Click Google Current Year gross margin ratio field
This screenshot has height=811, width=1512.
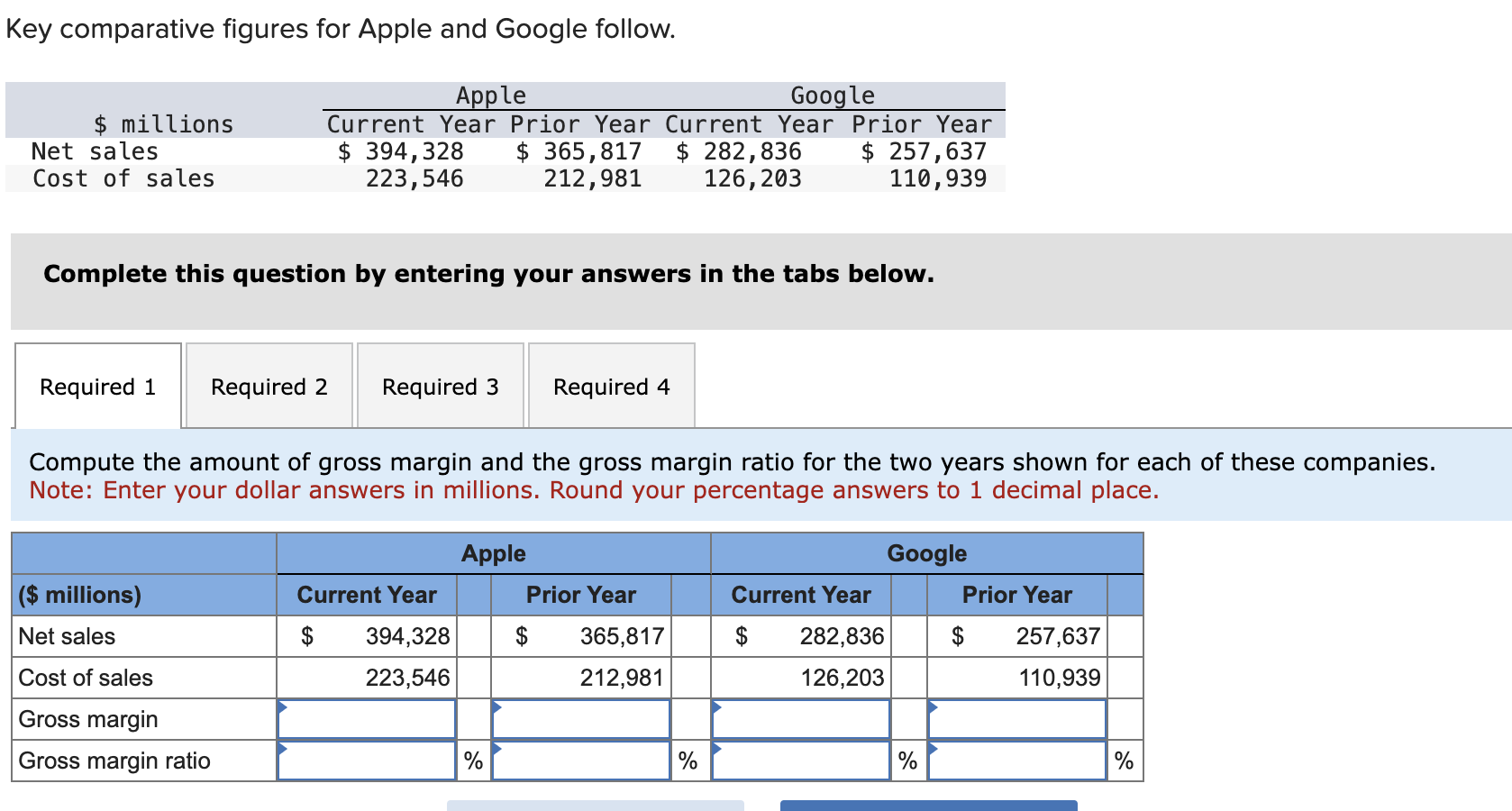800,760
